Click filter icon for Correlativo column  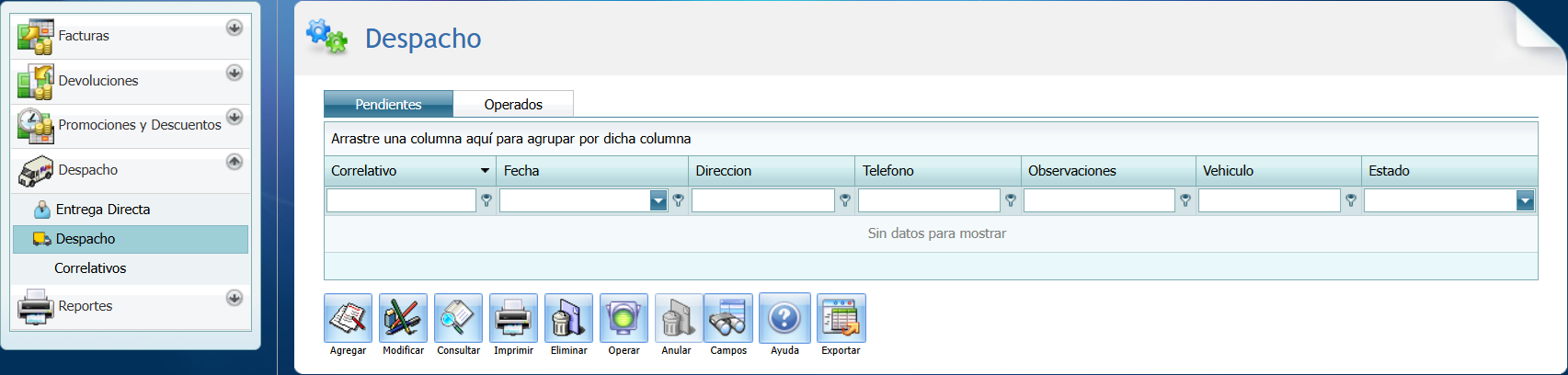point(486,200)
